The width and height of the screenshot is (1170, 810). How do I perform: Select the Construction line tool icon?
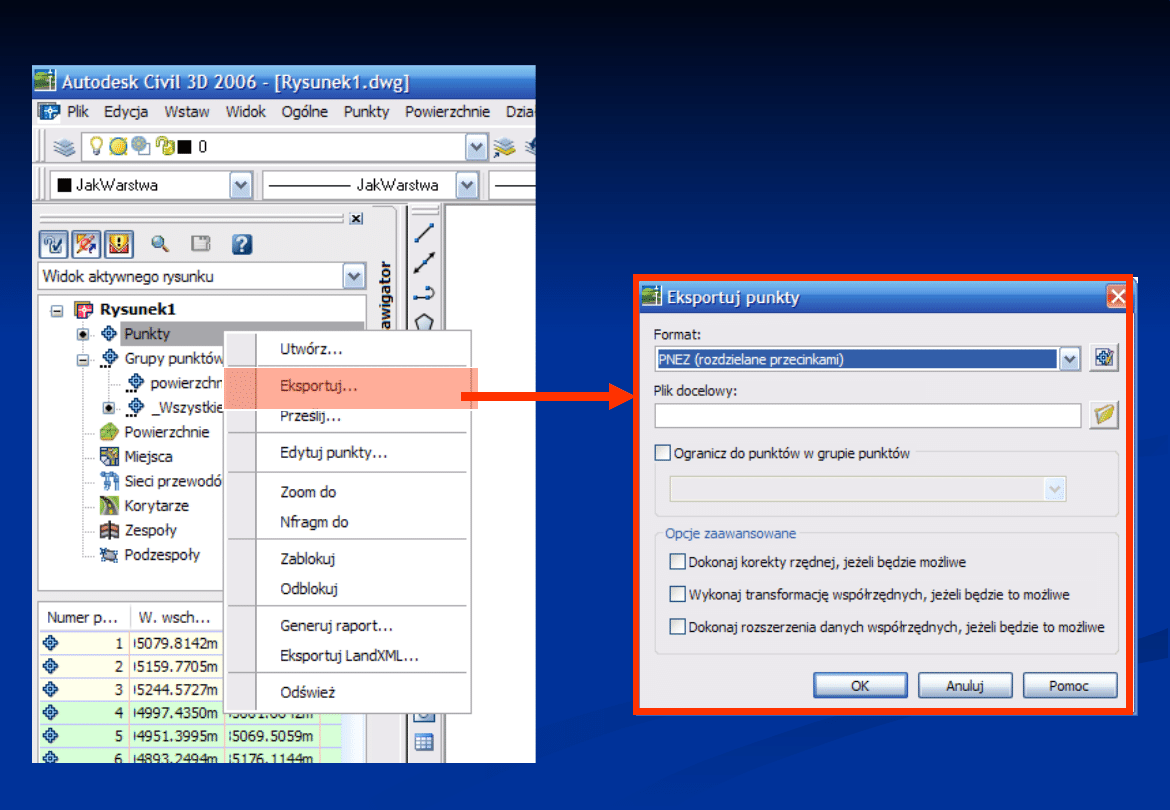[x=424, y=263]
